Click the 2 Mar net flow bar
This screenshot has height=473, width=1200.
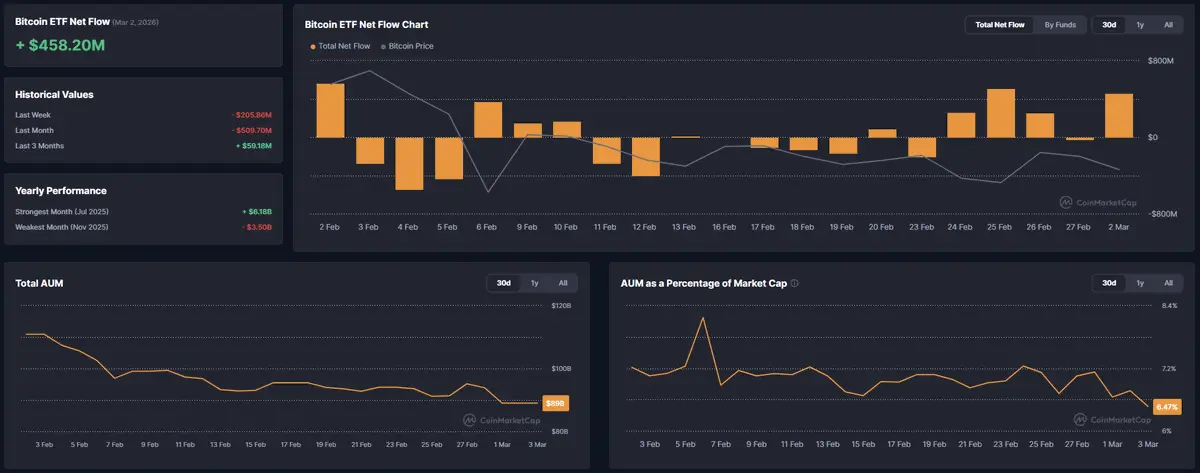pyautogui.click(x=1119, y=116)
